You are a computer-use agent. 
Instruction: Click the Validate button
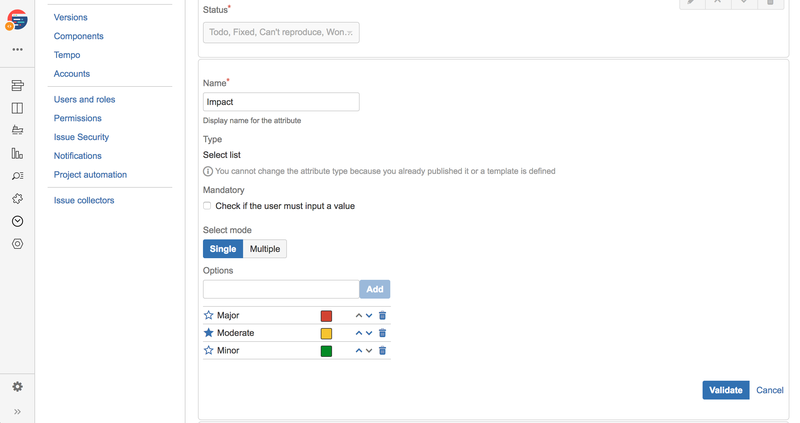[725, 390]
